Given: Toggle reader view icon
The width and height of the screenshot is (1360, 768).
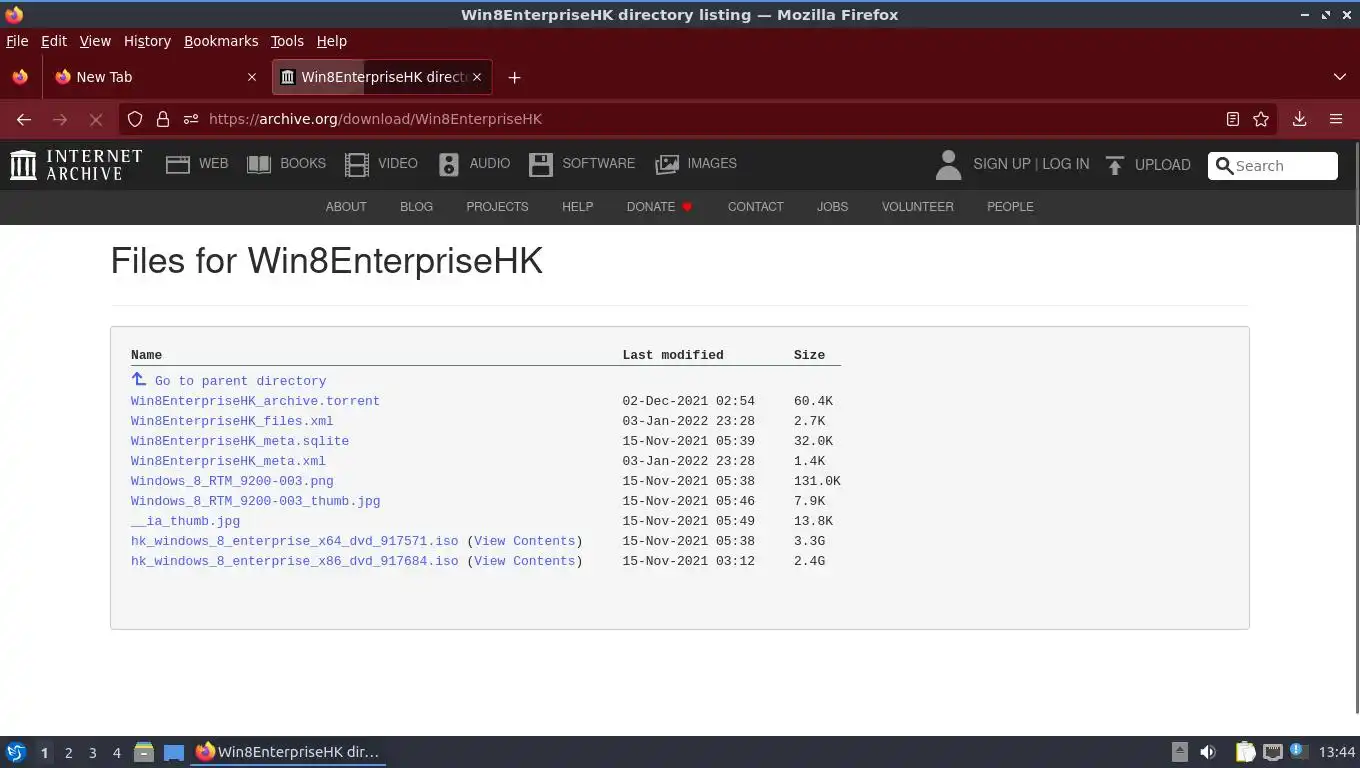Looking at the screenshot, I should [x=1233, y=119].
